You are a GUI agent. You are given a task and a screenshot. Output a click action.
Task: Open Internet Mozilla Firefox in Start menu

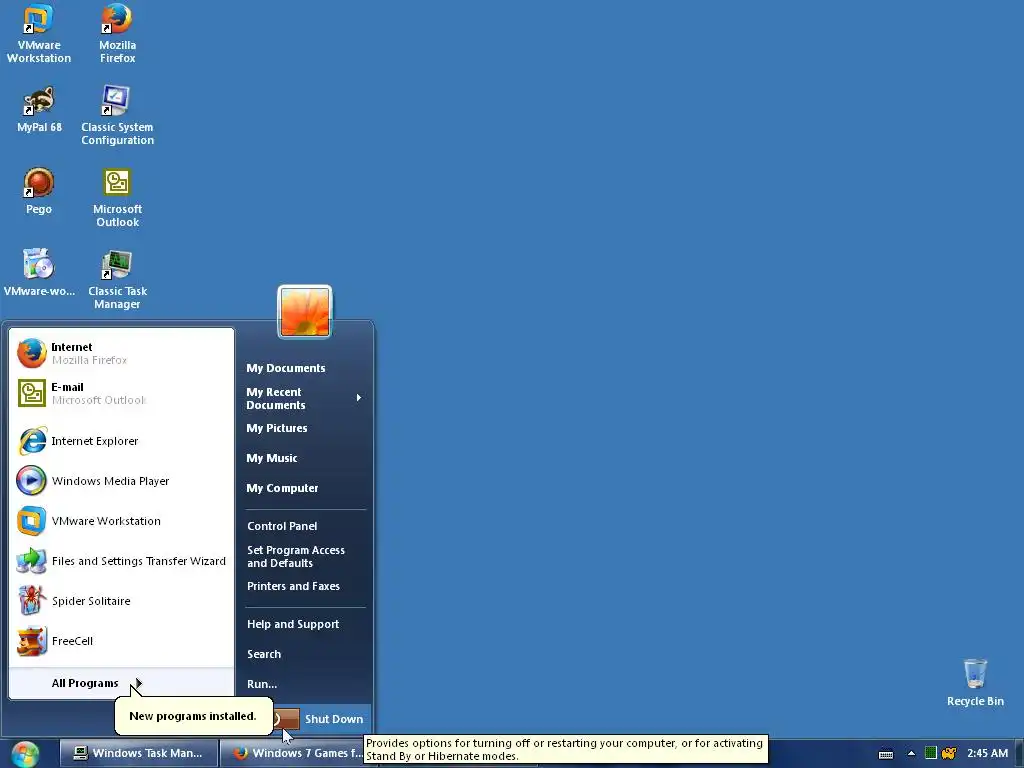click(x=121, y=353)
